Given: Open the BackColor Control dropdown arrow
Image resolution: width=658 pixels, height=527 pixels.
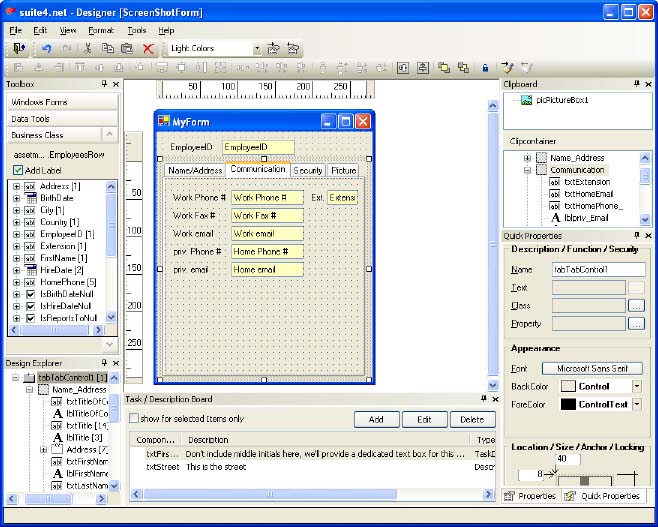Looking at the screenshot, I should click(636, 386).
